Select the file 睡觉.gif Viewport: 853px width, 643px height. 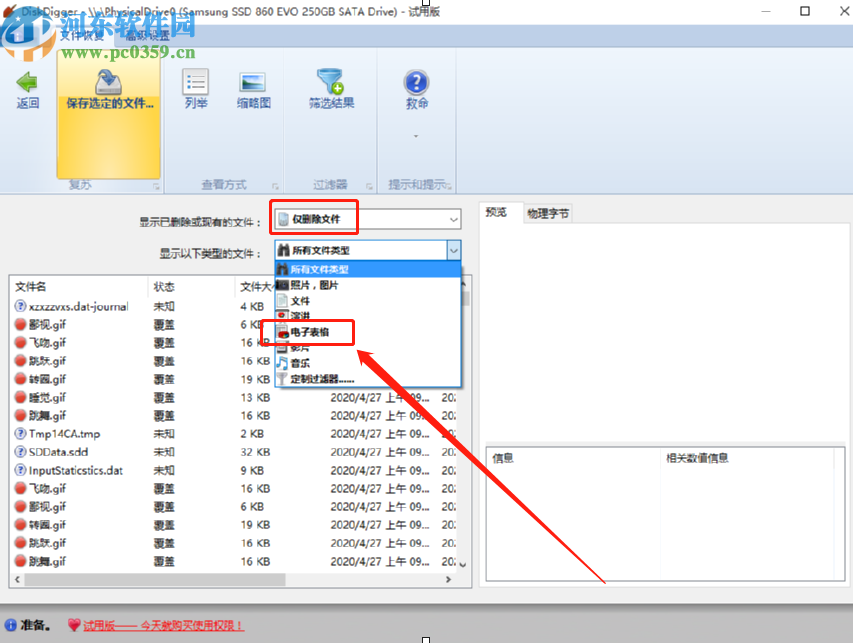[x=47, y=398]
